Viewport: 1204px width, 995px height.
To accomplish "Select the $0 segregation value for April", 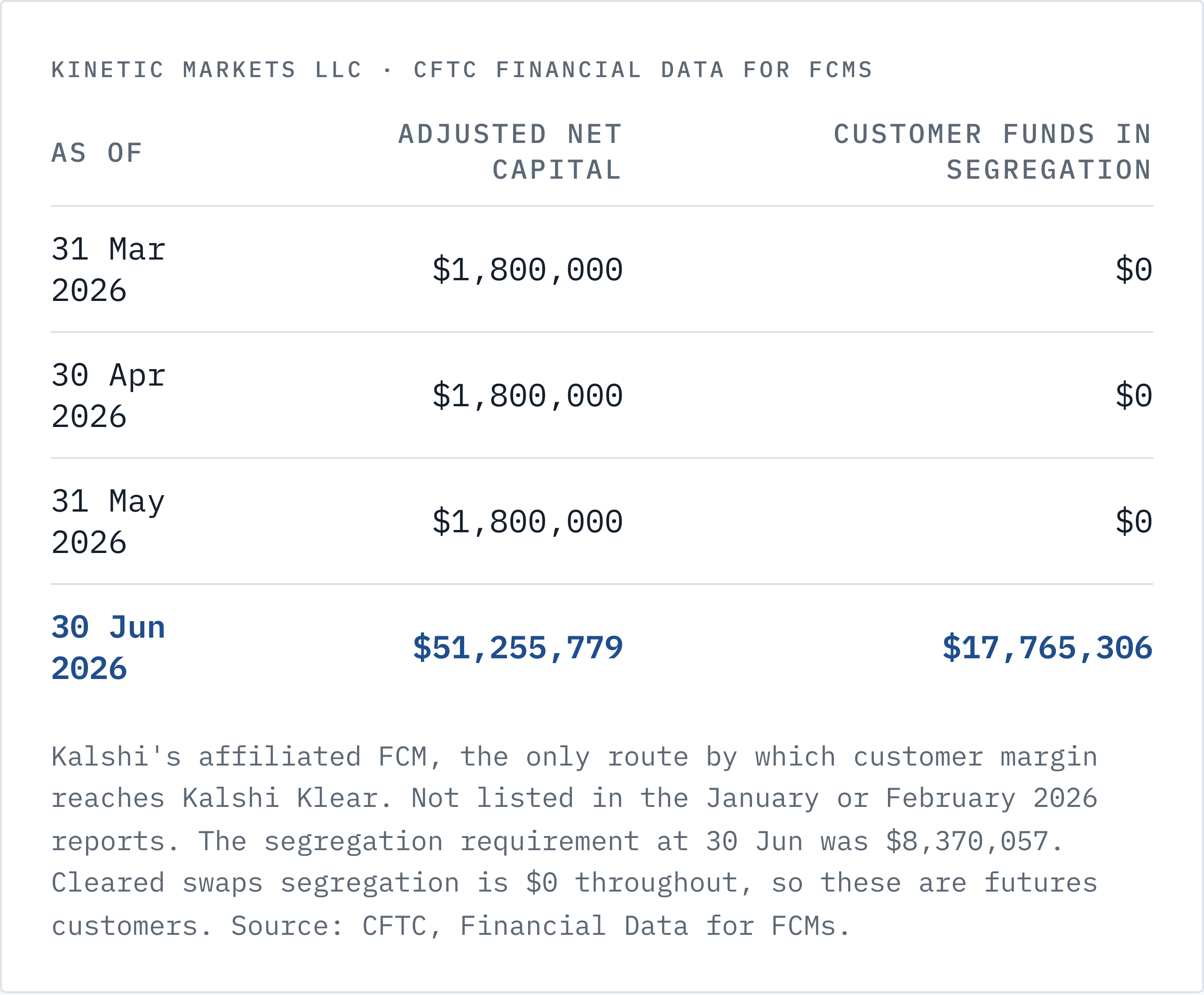I will pos(1134,395).
